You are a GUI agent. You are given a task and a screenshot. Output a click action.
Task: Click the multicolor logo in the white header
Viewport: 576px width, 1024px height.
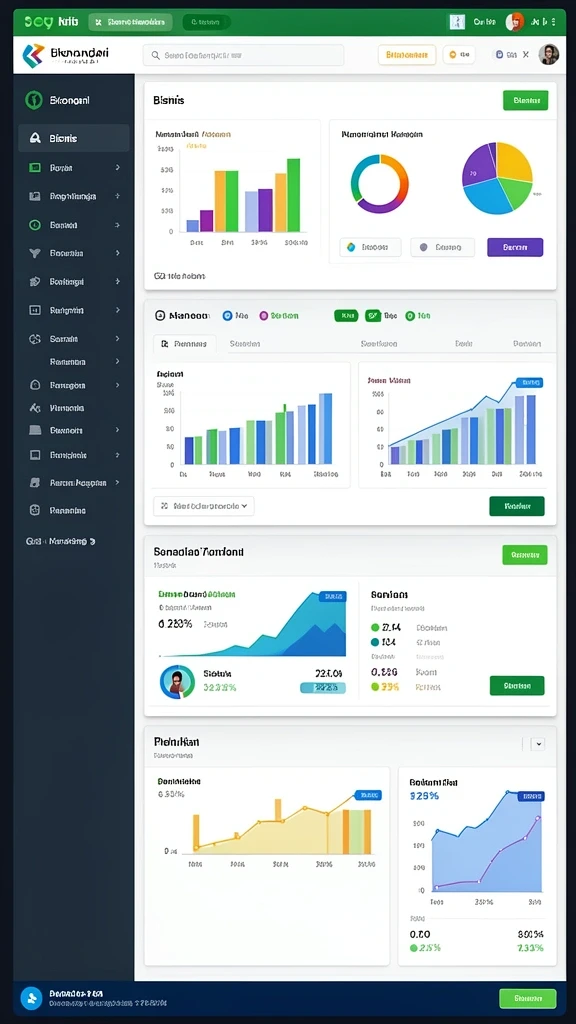coord(33,56)
